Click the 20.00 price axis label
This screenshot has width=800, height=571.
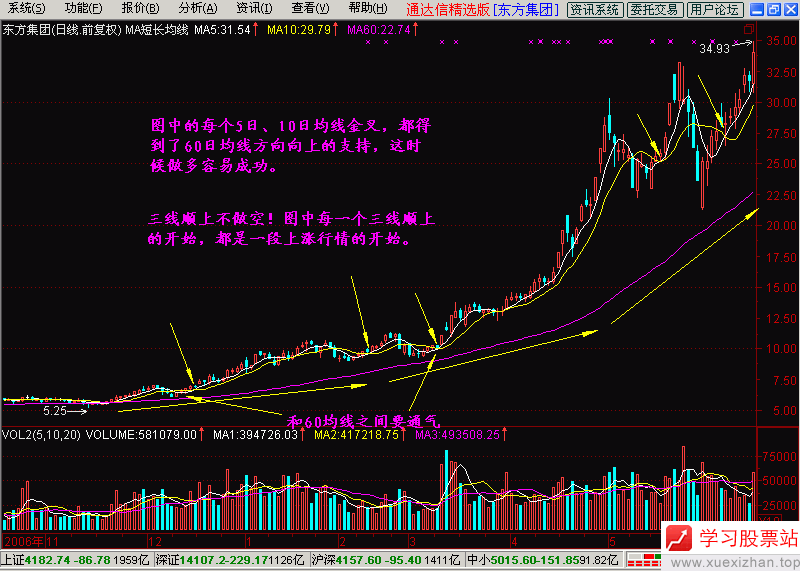coord(781,226)
